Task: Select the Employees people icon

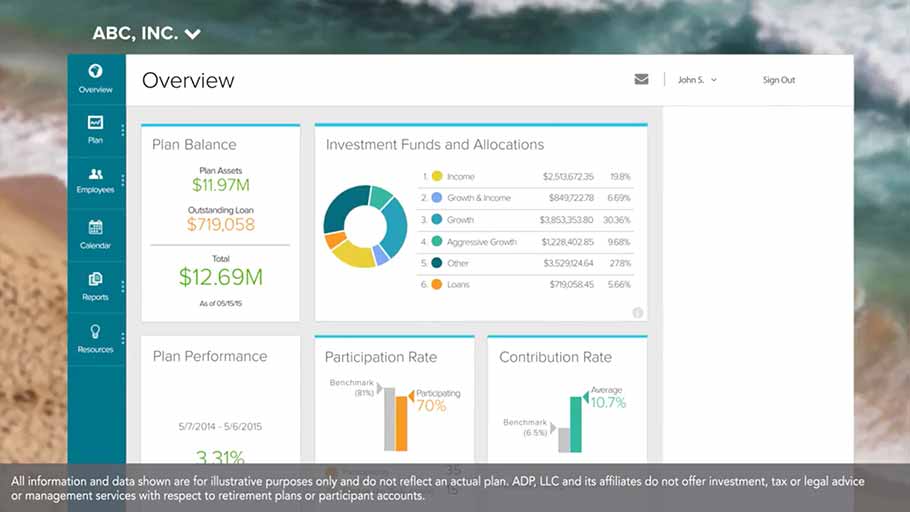Action: 96,174
